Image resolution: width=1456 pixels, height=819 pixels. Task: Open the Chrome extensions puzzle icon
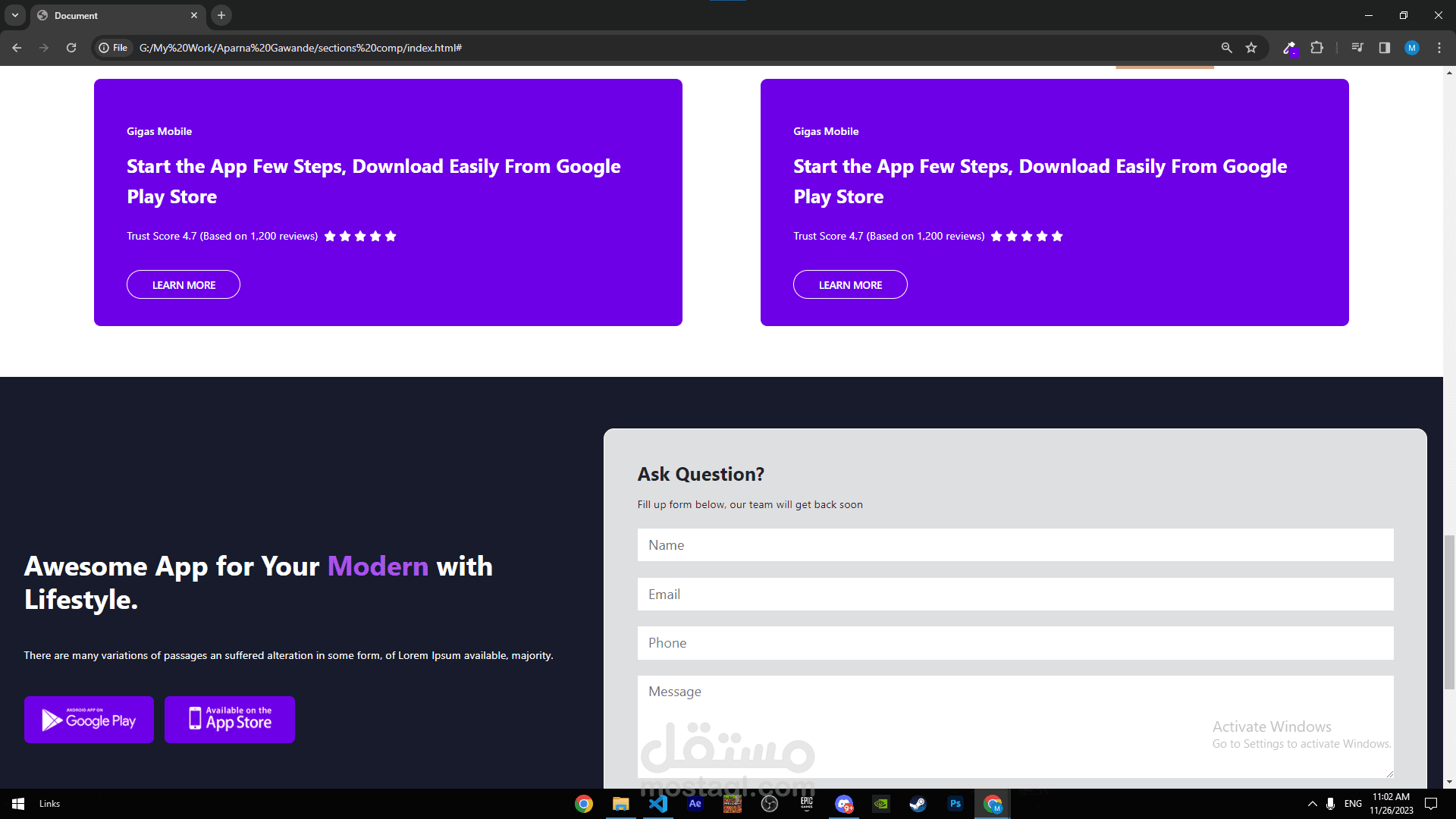click(1317, 48)
